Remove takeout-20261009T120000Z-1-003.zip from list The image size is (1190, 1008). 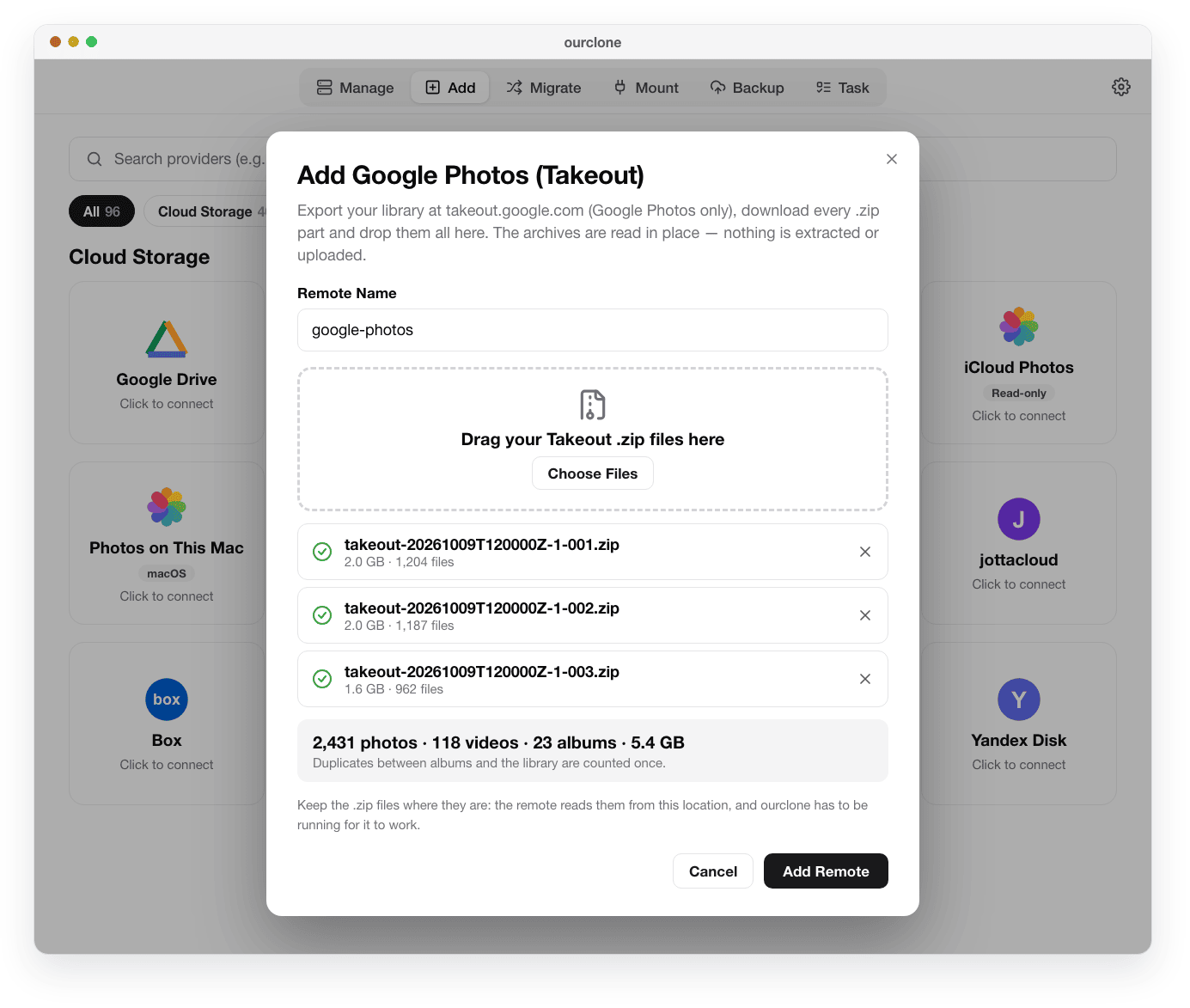[x=865, y=679]
